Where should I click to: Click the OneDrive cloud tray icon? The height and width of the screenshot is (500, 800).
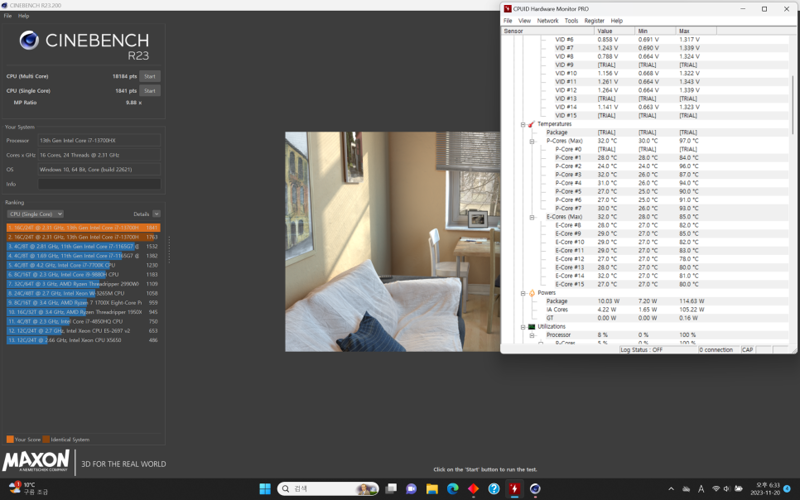point(686,489)
